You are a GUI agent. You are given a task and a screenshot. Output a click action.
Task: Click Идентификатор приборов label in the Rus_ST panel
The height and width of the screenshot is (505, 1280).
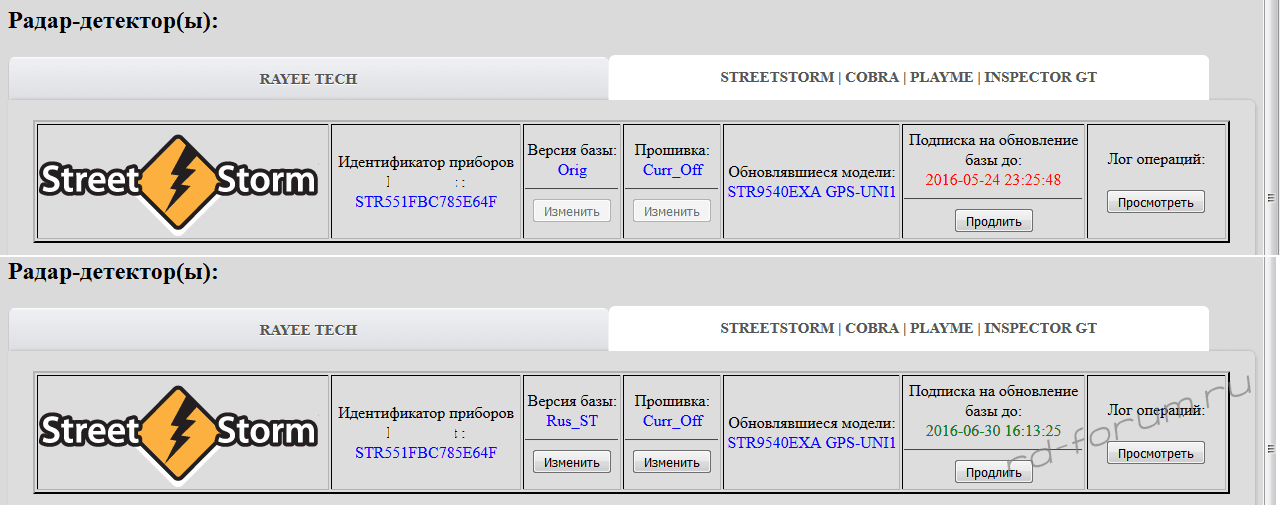[x=426, y=413]
